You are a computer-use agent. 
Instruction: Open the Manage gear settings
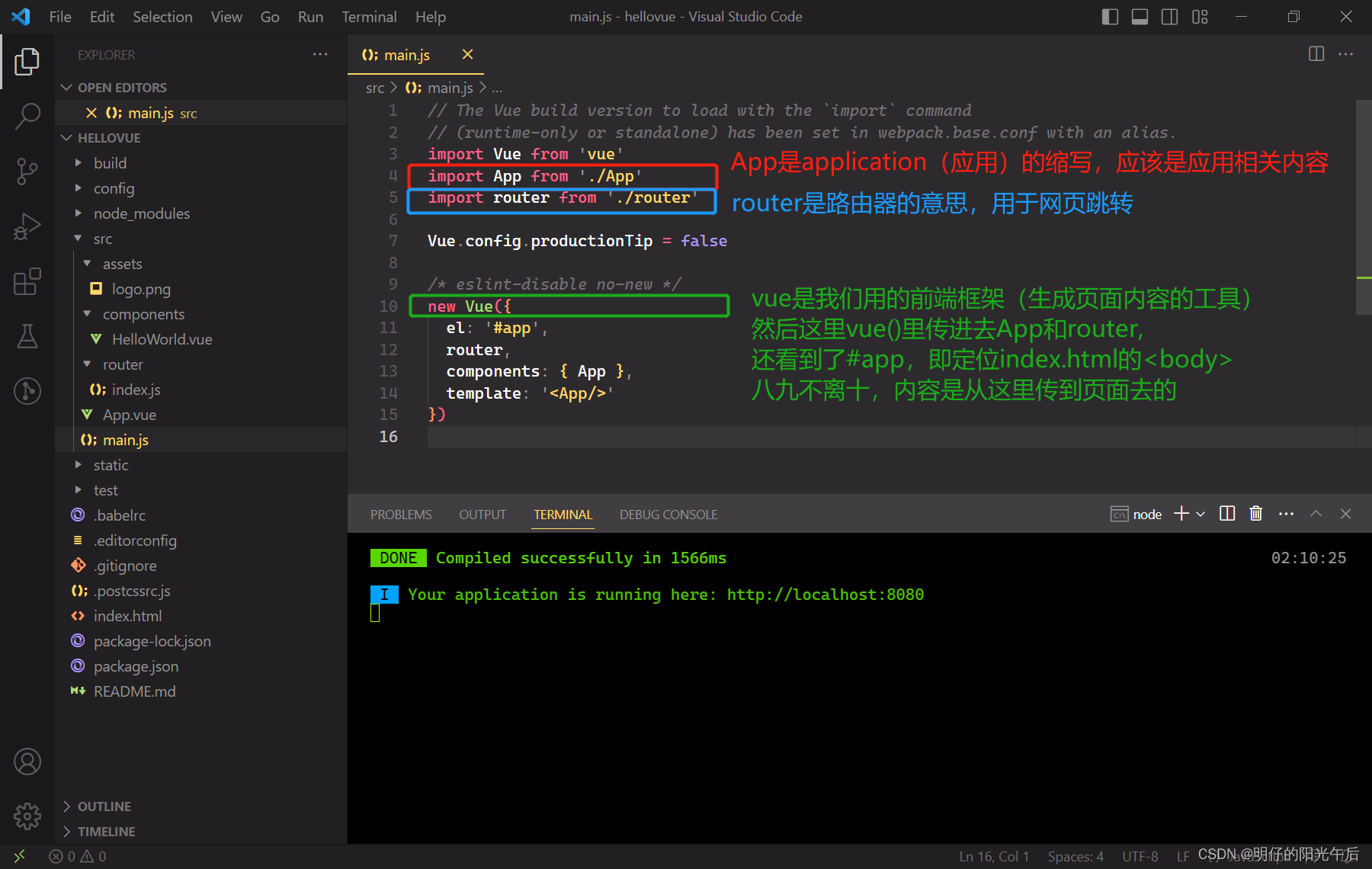pyautogui.click(x=27, y=816)
